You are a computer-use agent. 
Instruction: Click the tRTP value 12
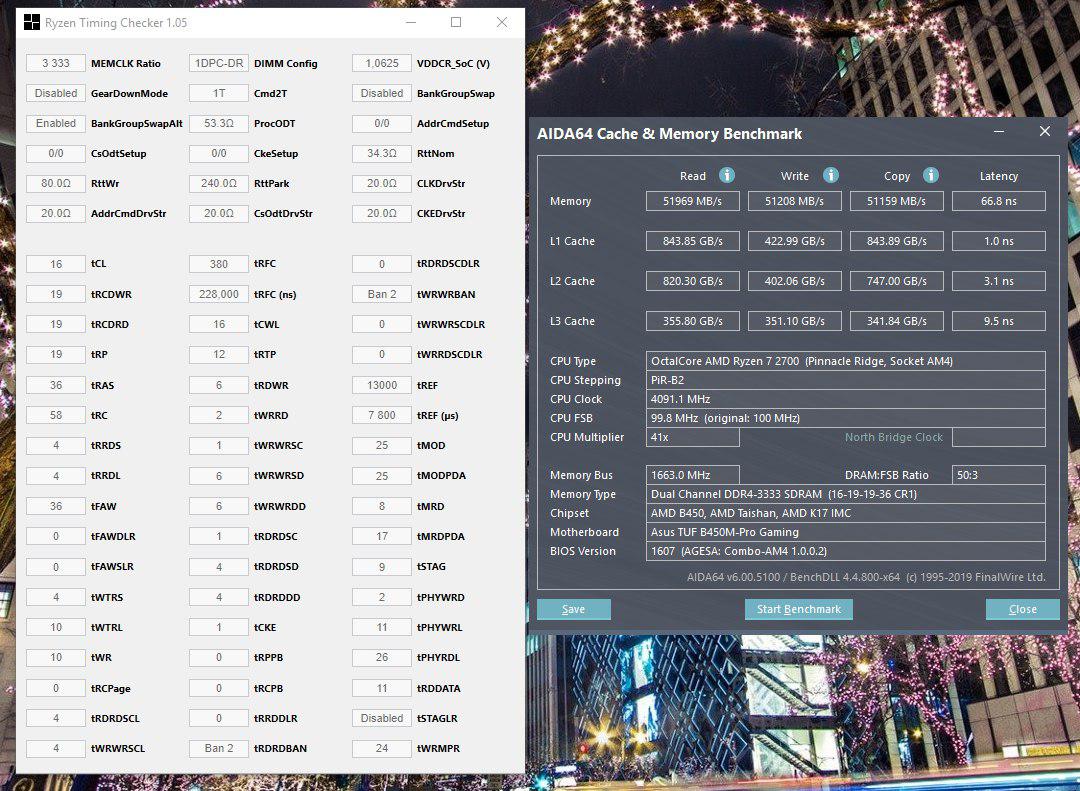[x=219, y=354]
